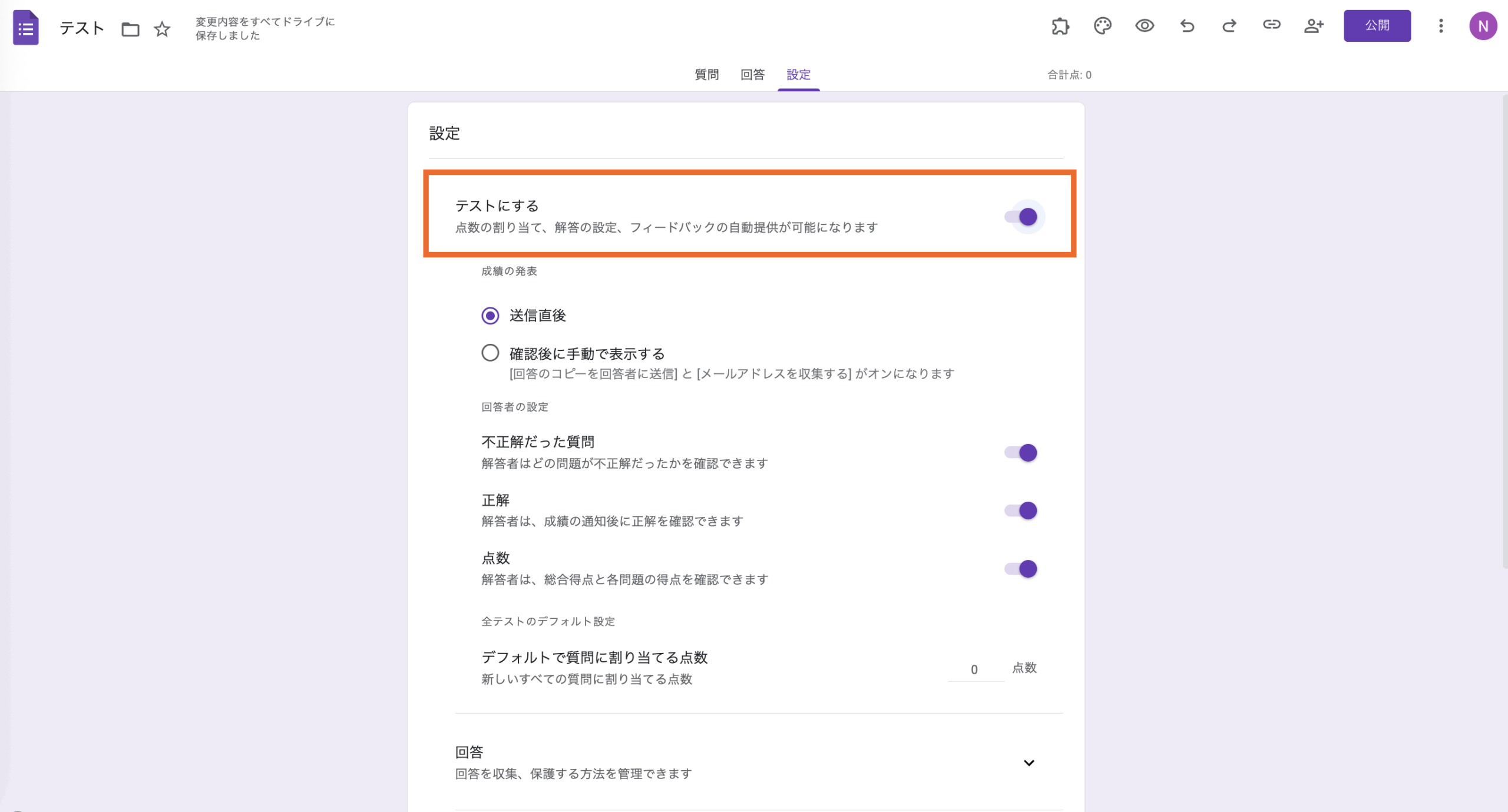Switch to the 質問 tab

point(707,75)
